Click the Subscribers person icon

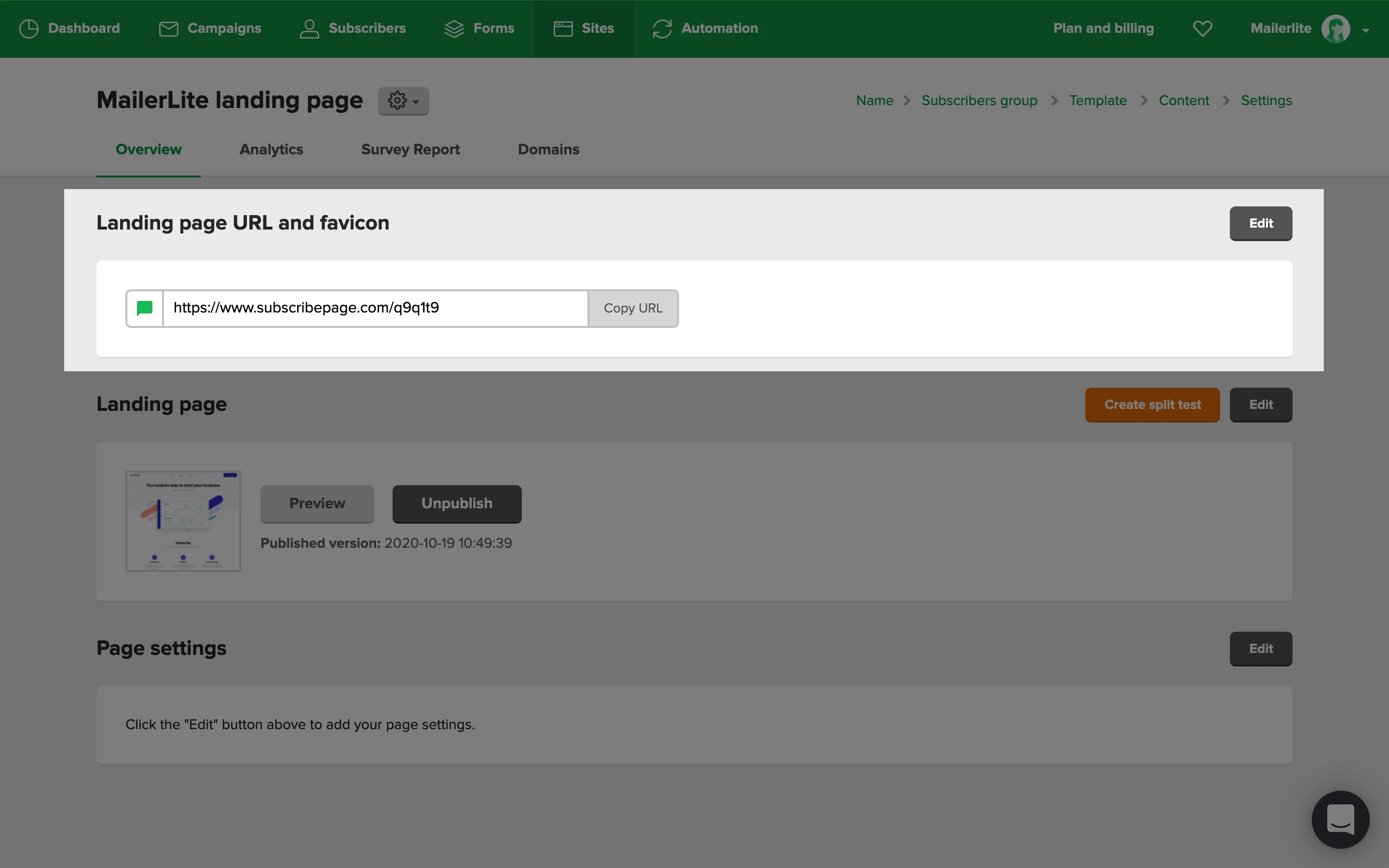tap(309, 29)
